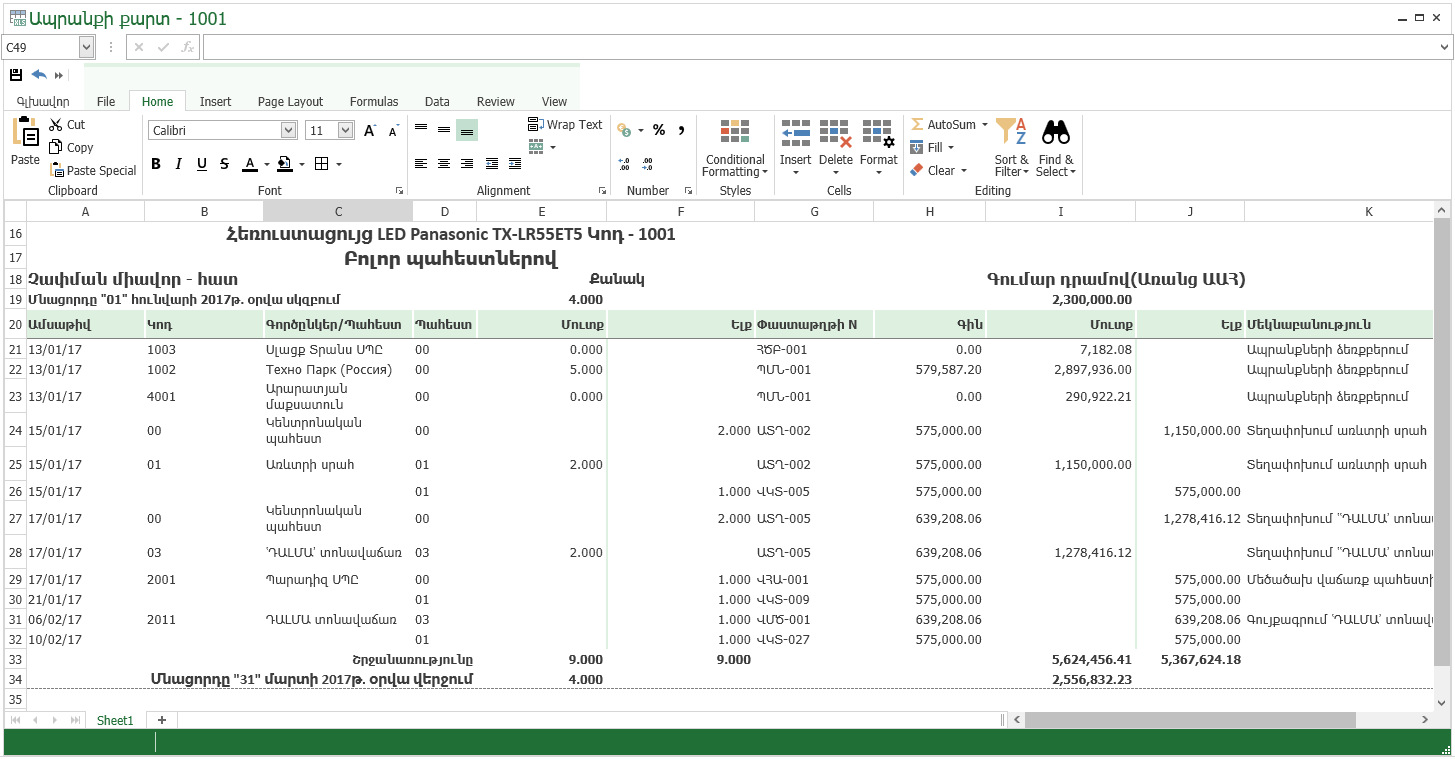The height and width of the screenshot is (759, 1455).
Task: Toggle bold formatting
Action: 156,164
